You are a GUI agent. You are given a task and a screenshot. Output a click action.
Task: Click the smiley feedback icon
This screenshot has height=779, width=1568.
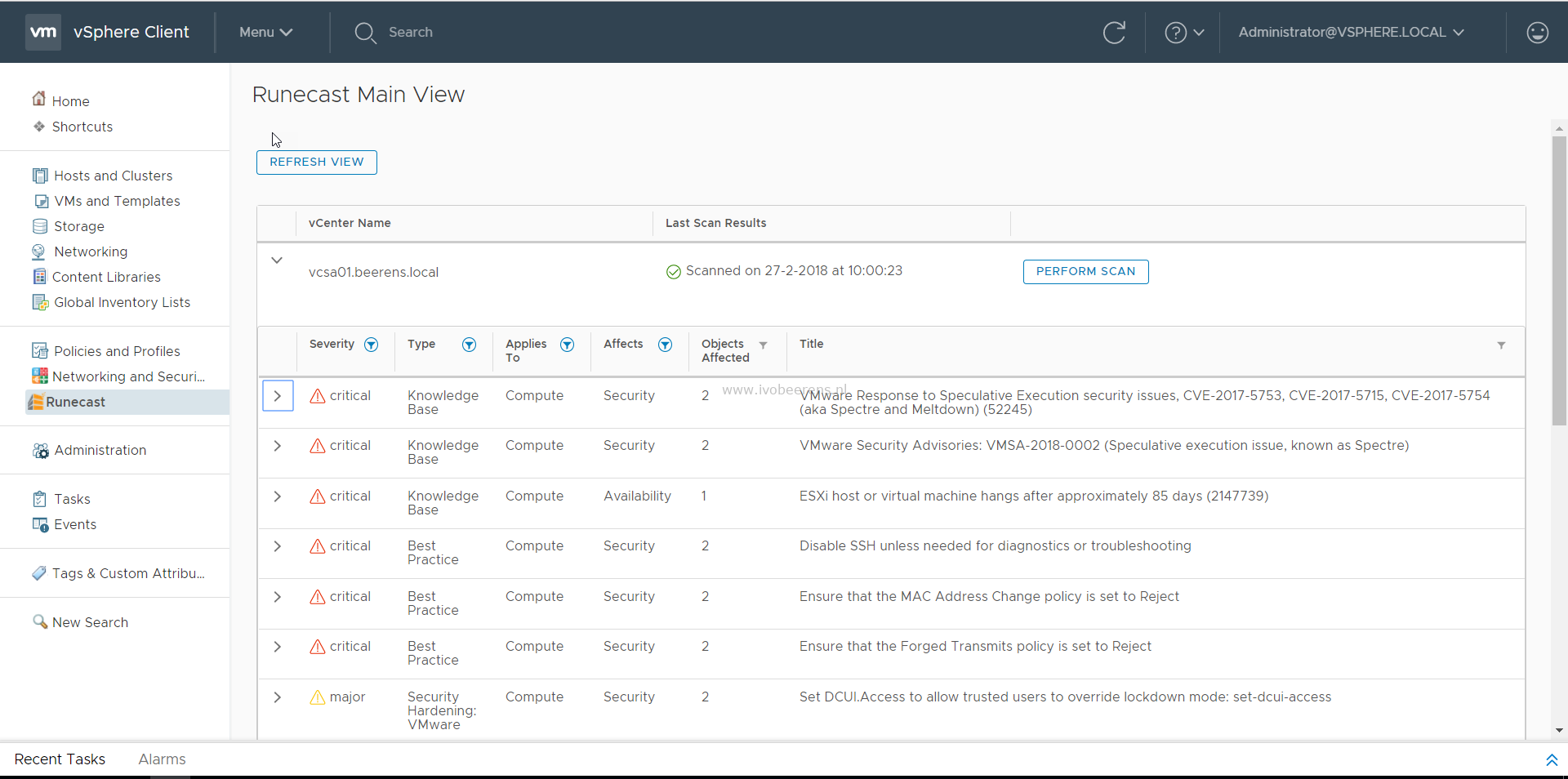point(1537,33)
